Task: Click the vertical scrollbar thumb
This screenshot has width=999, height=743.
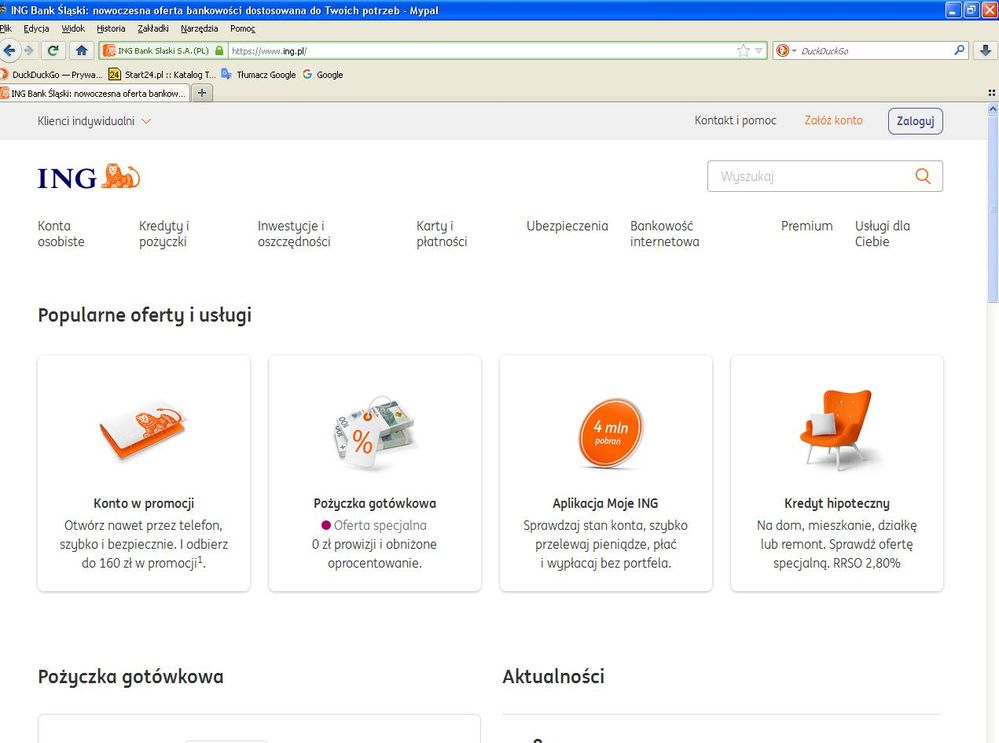Action: coord(993,209)
